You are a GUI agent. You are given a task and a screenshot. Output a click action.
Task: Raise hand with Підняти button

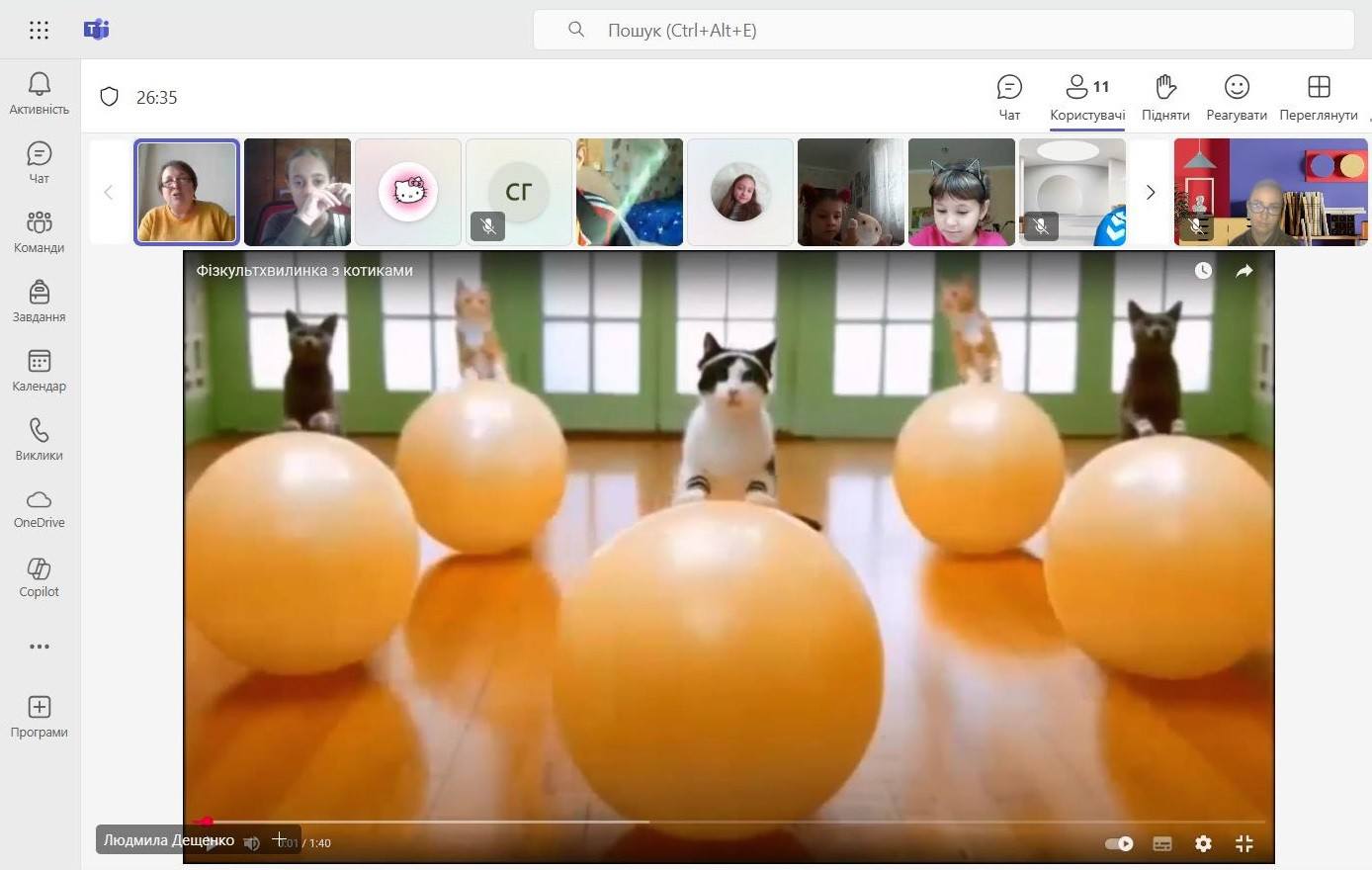point(1165,97)
